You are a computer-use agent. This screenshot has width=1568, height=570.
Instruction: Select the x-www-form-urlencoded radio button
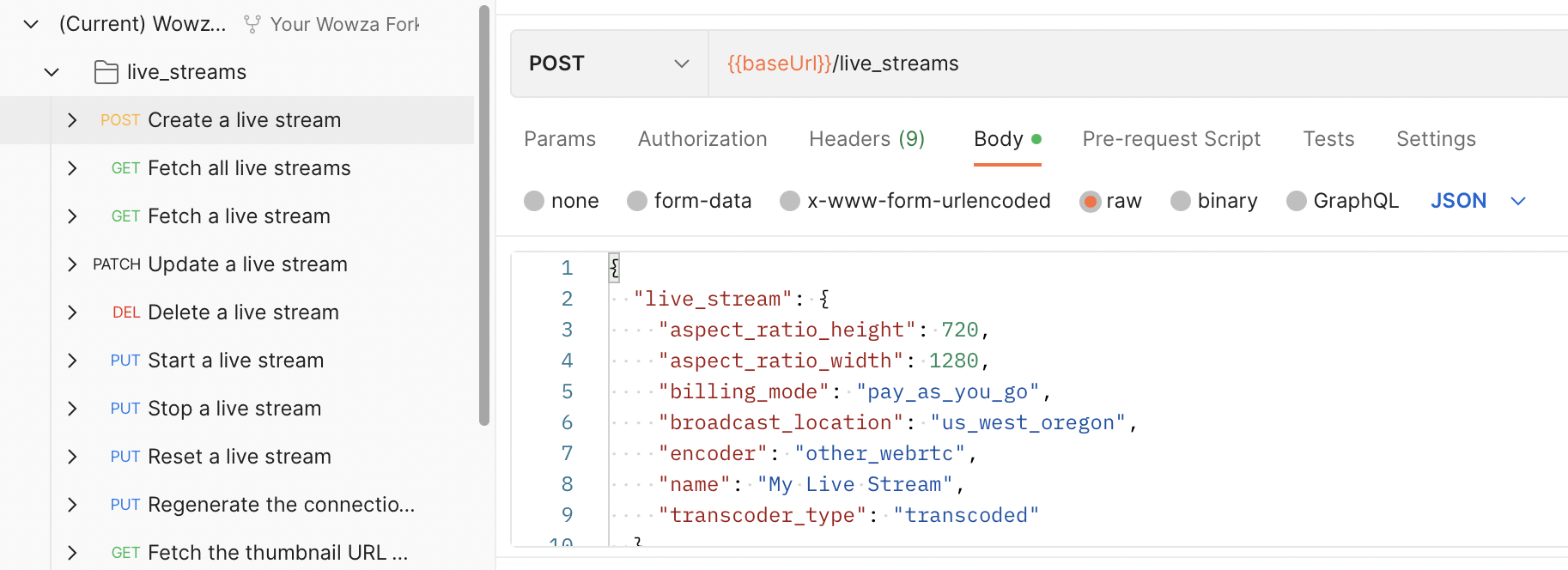[x=790, y=201]
